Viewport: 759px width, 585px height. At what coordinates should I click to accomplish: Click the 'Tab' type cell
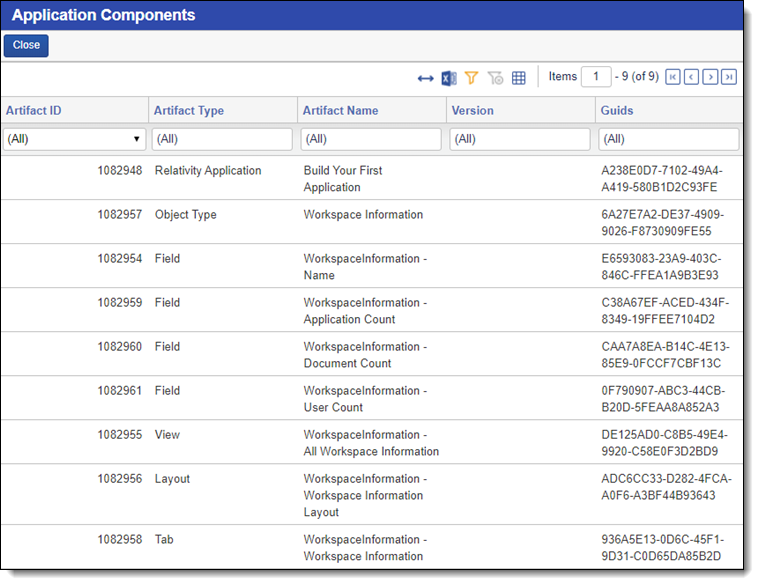click(164, 540)
